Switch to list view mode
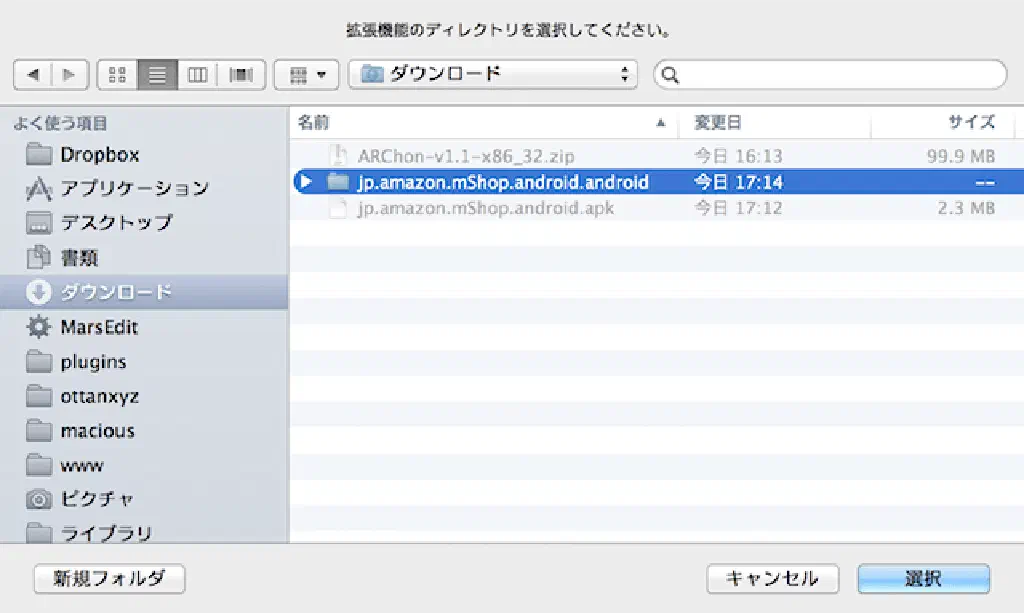Image resolution: width=1024 pixels, height=613 pixels. pyautogui.click(x=158, y=75)
